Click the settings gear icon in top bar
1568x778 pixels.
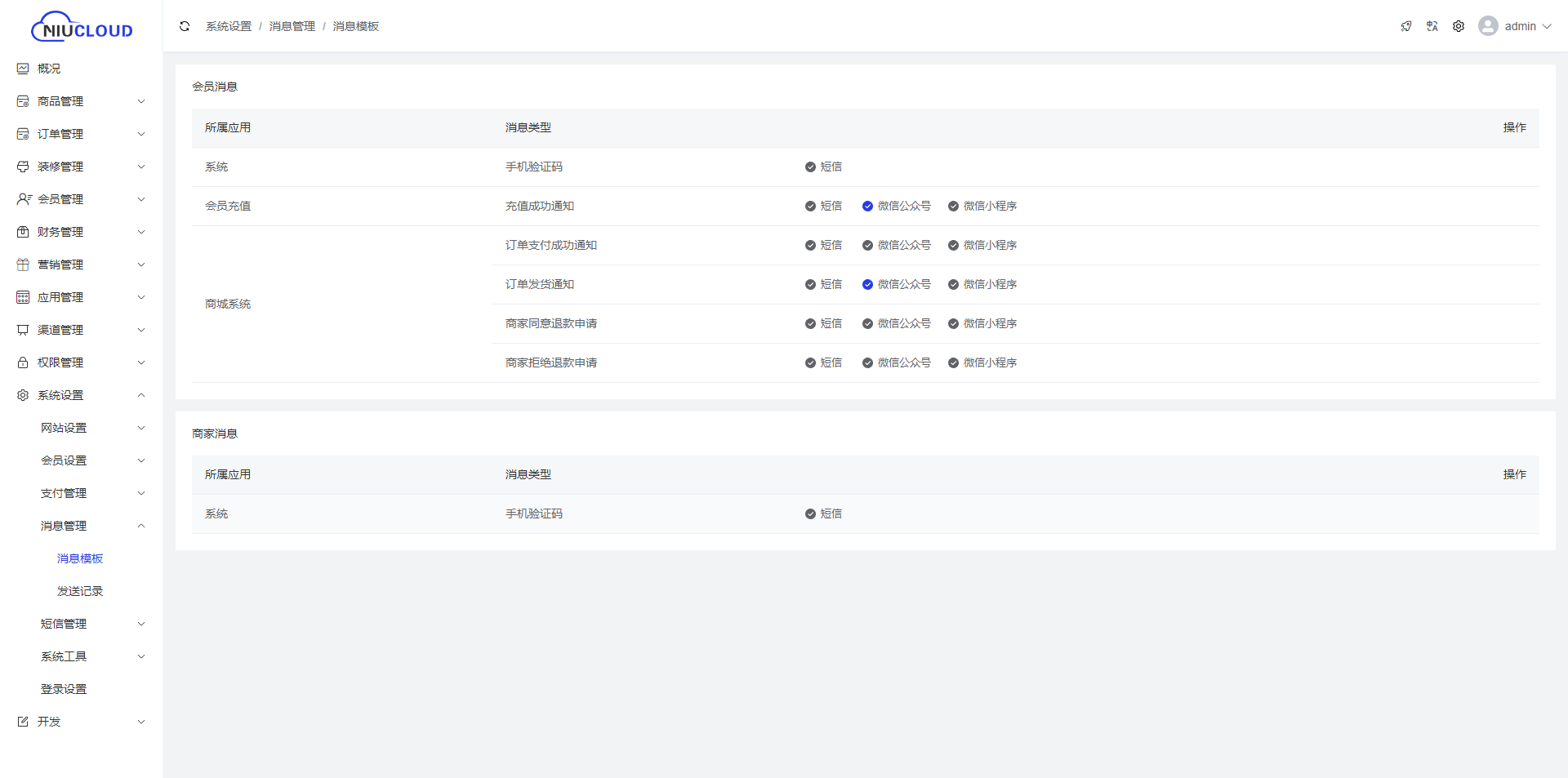(x=1459, y=26)
